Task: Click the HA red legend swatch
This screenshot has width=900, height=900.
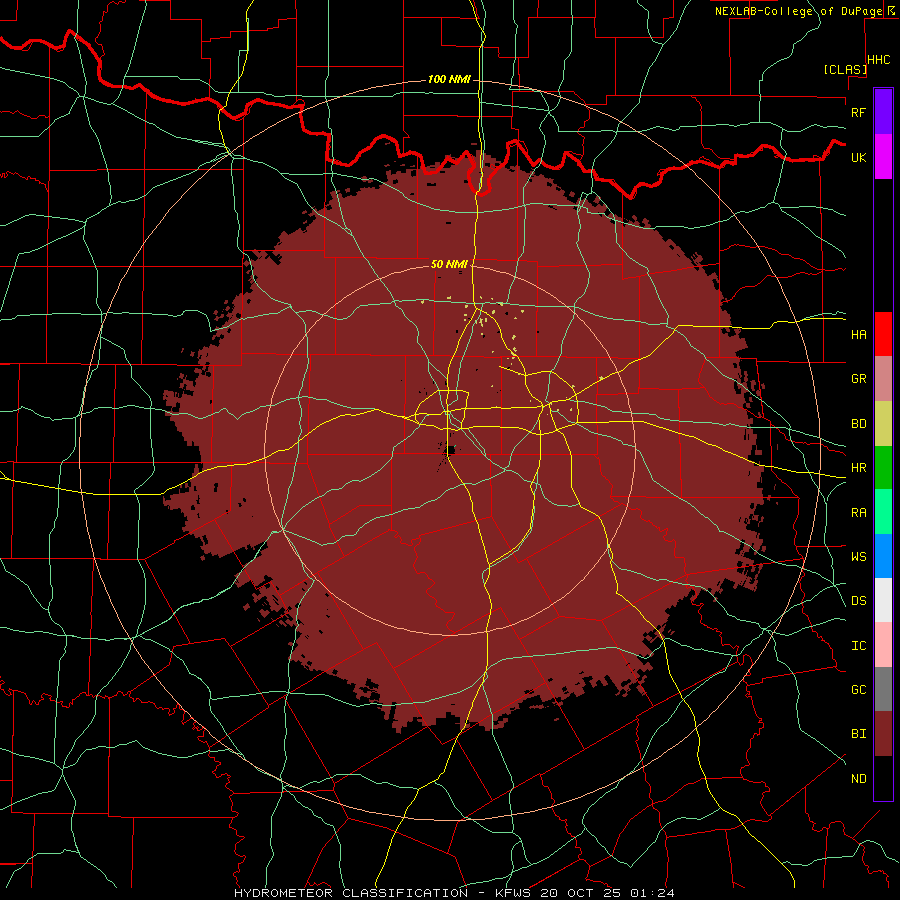Action: point(883,334)
